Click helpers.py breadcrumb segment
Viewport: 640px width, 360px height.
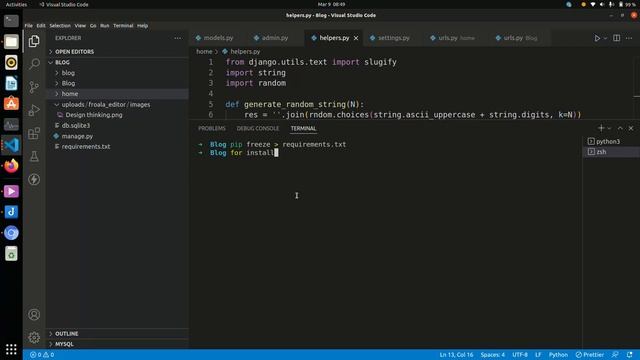coord(241,51)
